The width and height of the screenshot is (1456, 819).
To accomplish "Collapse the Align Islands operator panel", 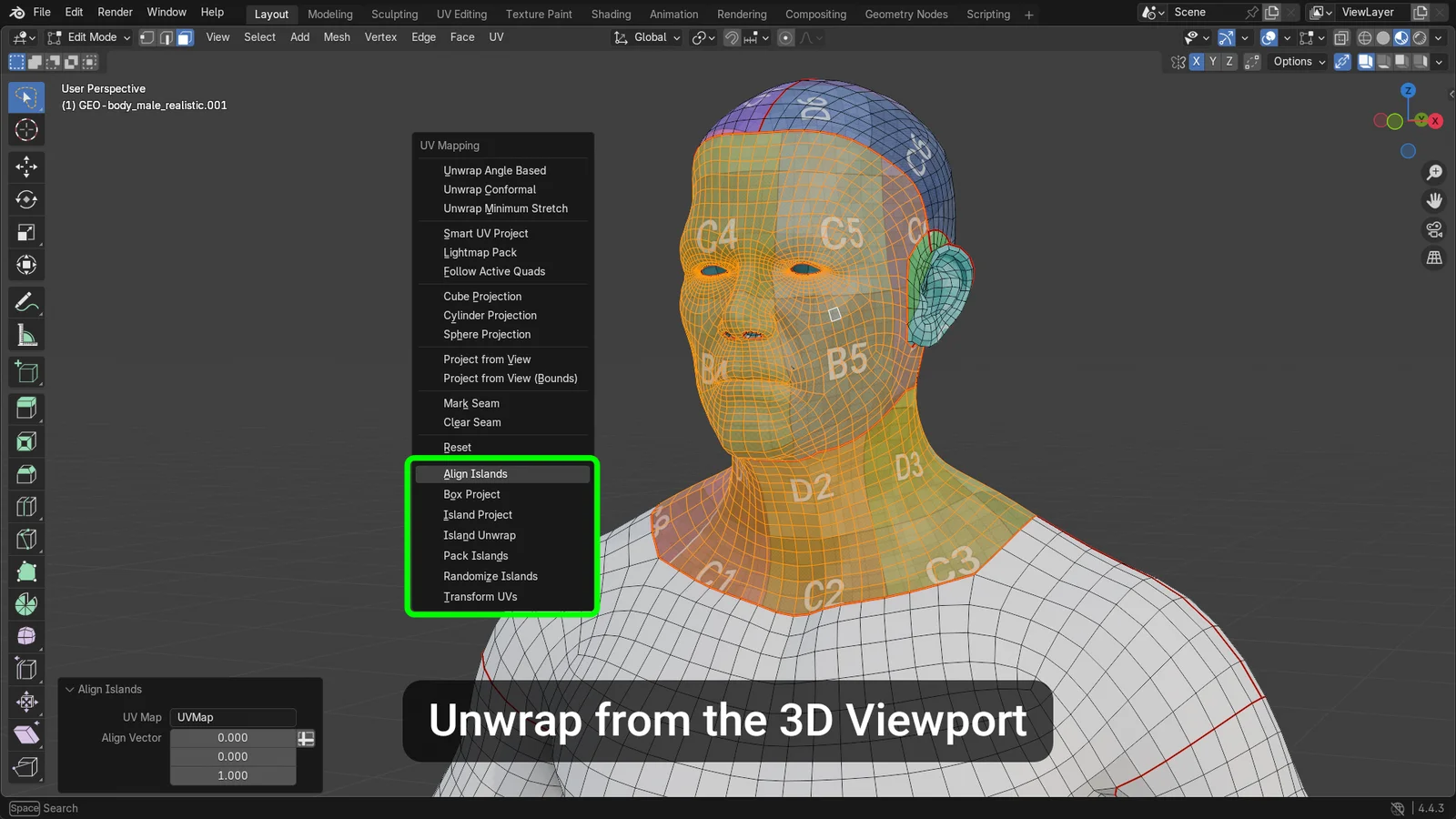I will point(70,689).
